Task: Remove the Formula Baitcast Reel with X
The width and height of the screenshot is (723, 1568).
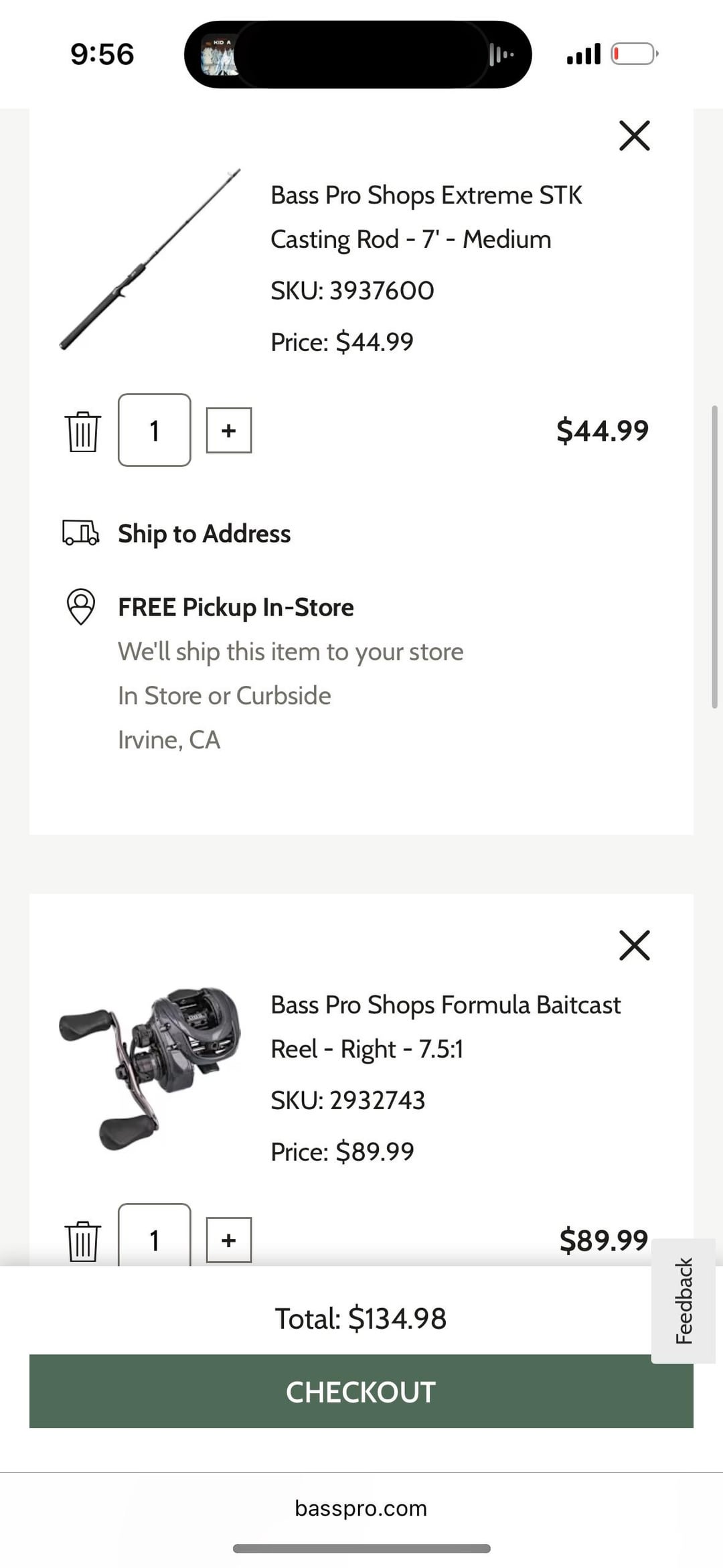Action: pos(634,945)
